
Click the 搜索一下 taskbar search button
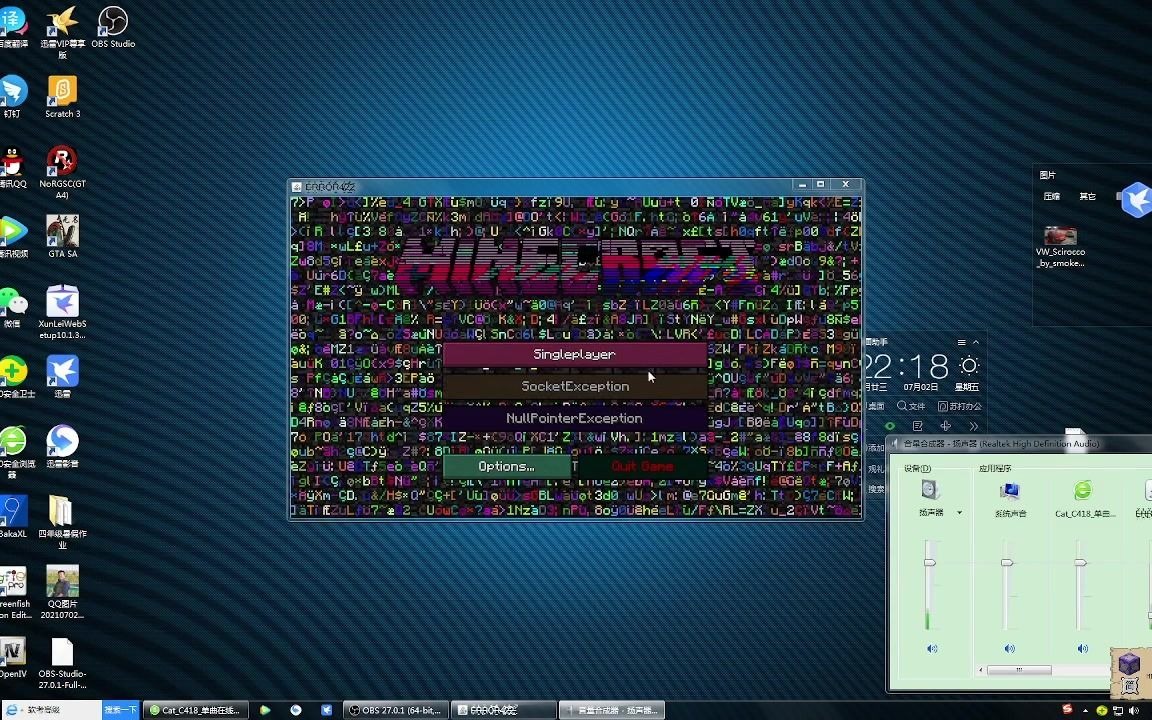(120, 710)
